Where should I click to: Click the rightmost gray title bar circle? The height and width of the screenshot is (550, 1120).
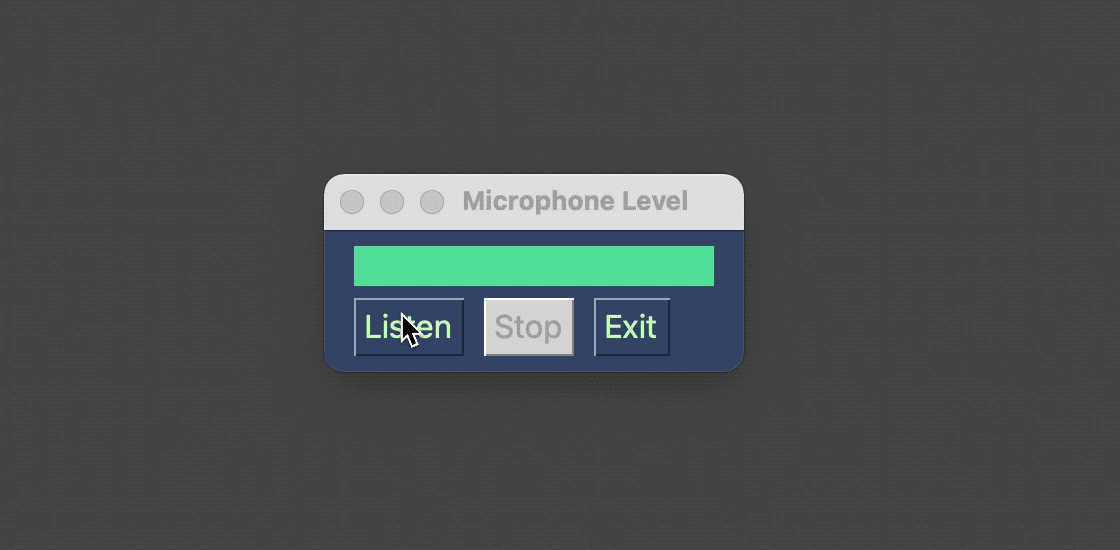point(432,202)
